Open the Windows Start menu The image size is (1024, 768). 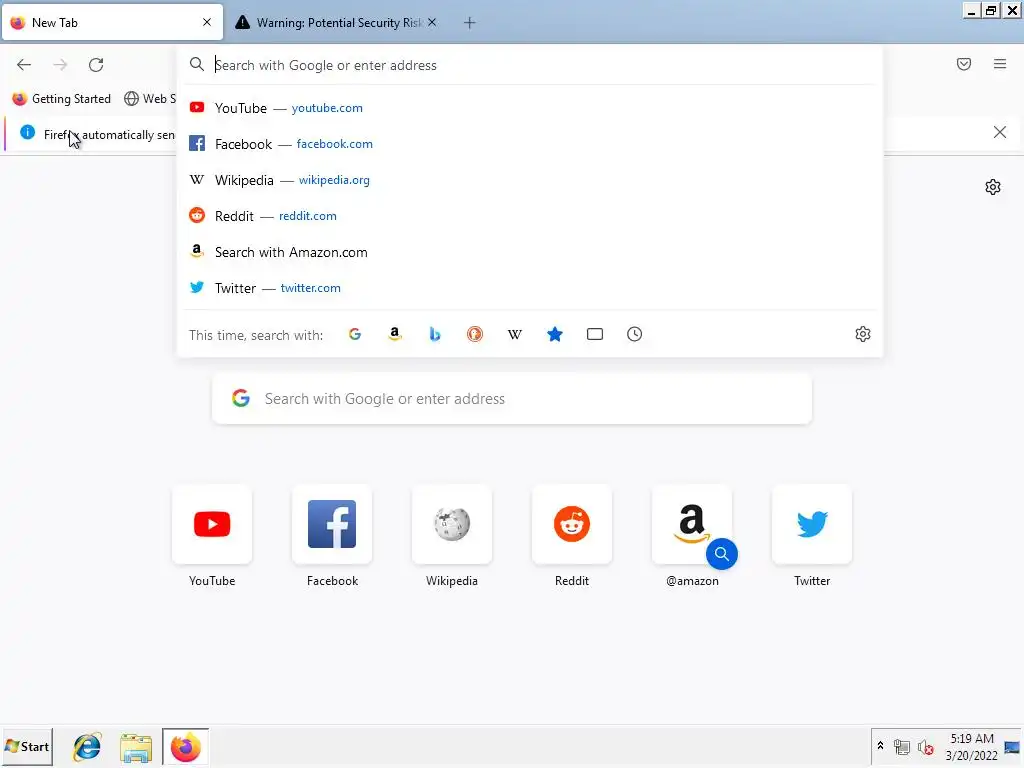27,746
